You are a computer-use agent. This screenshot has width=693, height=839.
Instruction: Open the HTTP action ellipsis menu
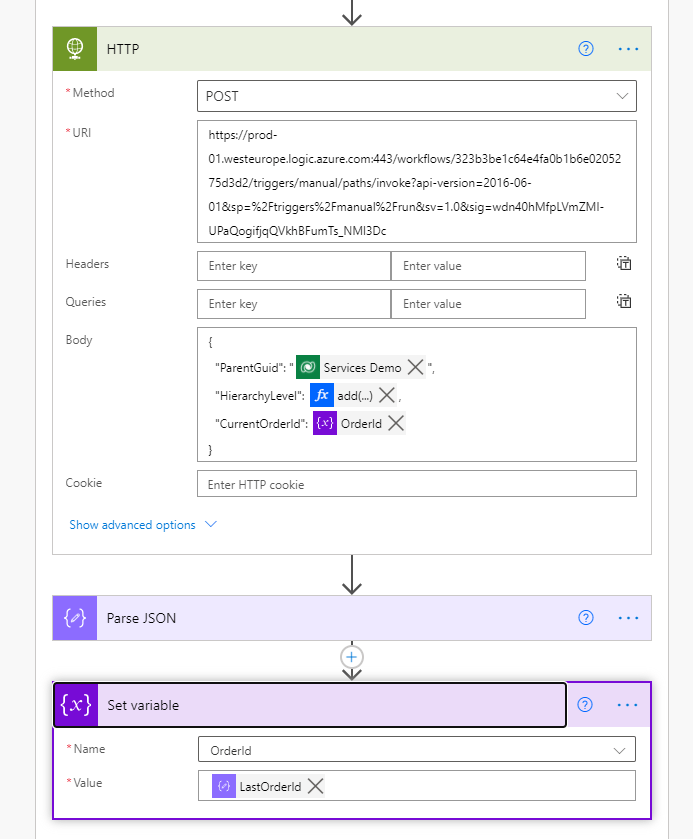coord(627,49)
